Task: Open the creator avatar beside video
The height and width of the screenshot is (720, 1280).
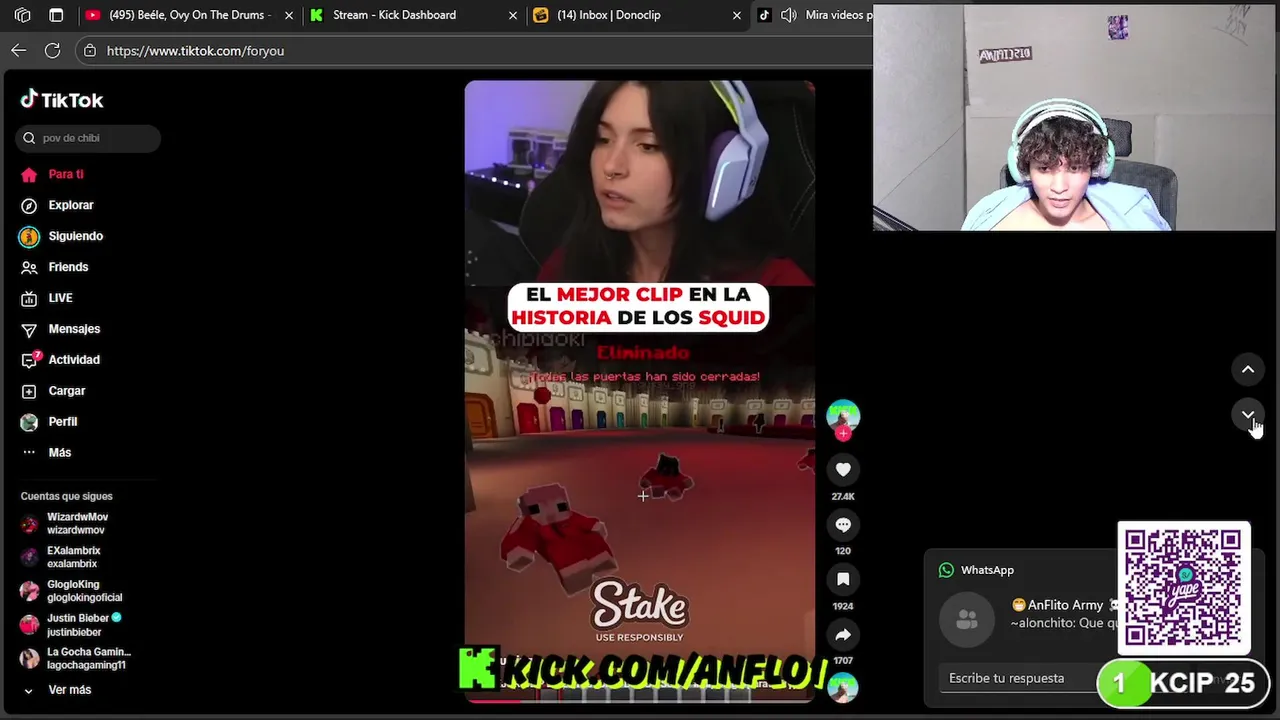Action: click(843, 414)
